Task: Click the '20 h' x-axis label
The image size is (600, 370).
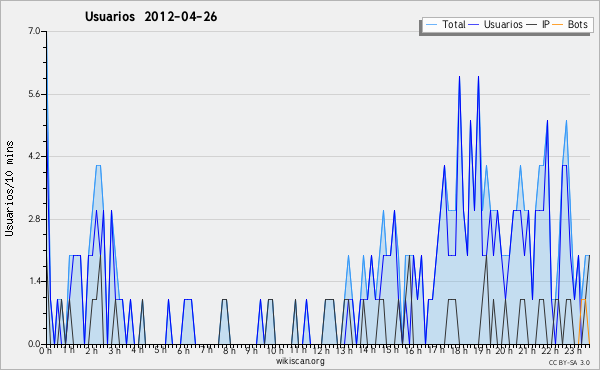Action: (x=504, y=351)
